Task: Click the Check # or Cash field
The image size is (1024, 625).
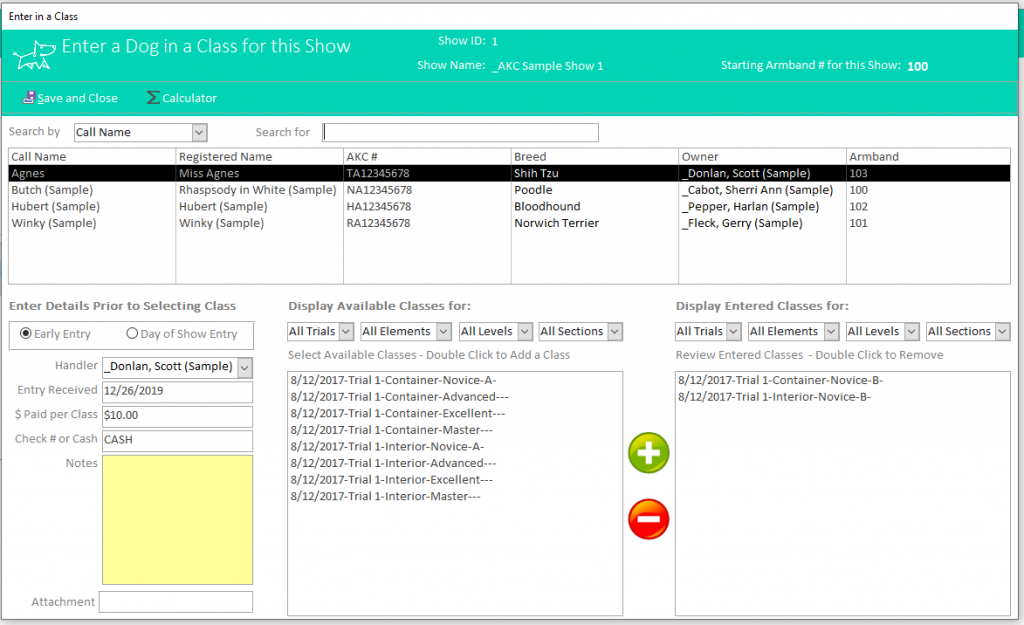Action: click(x=177, y=440)
